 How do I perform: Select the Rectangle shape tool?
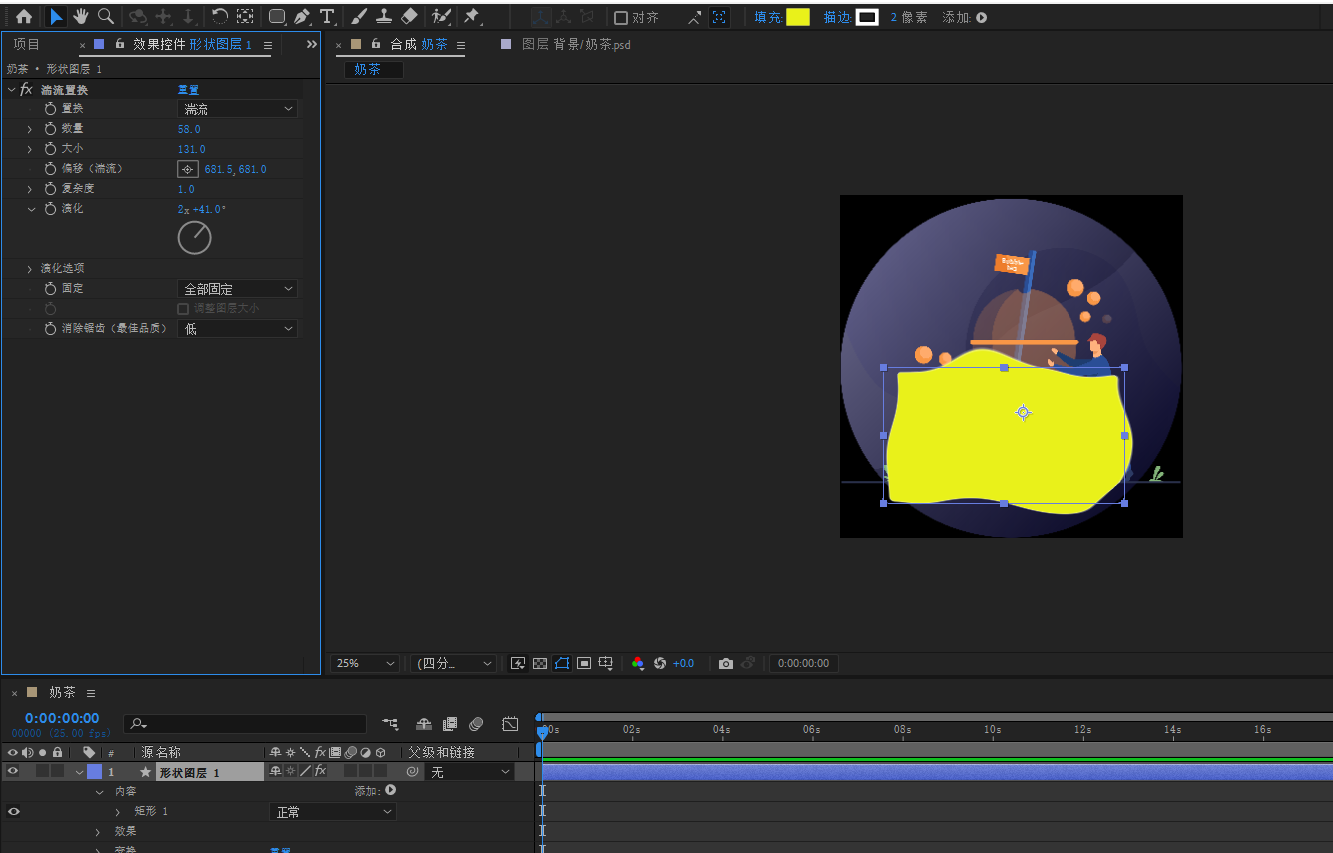[x=277, y=17]
